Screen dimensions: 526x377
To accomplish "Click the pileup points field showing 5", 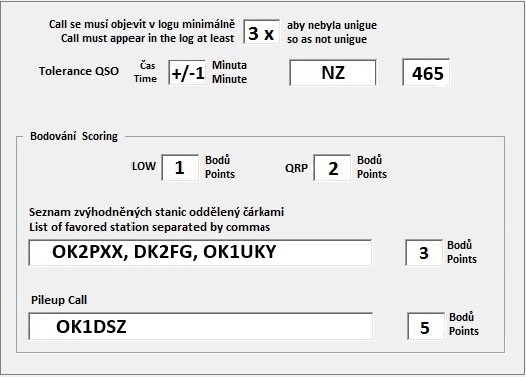I will click(x=426, y=326).
